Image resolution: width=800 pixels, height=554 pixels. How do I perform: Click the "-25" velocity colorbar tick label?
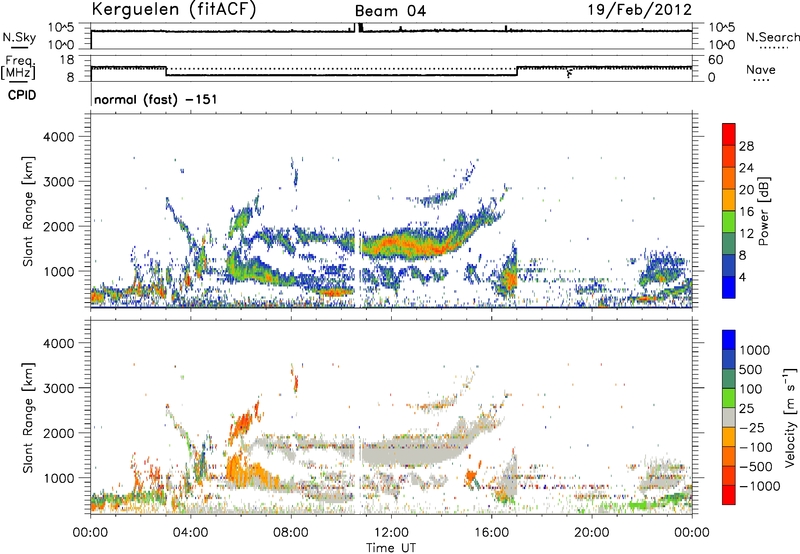(x=752, y=428)
